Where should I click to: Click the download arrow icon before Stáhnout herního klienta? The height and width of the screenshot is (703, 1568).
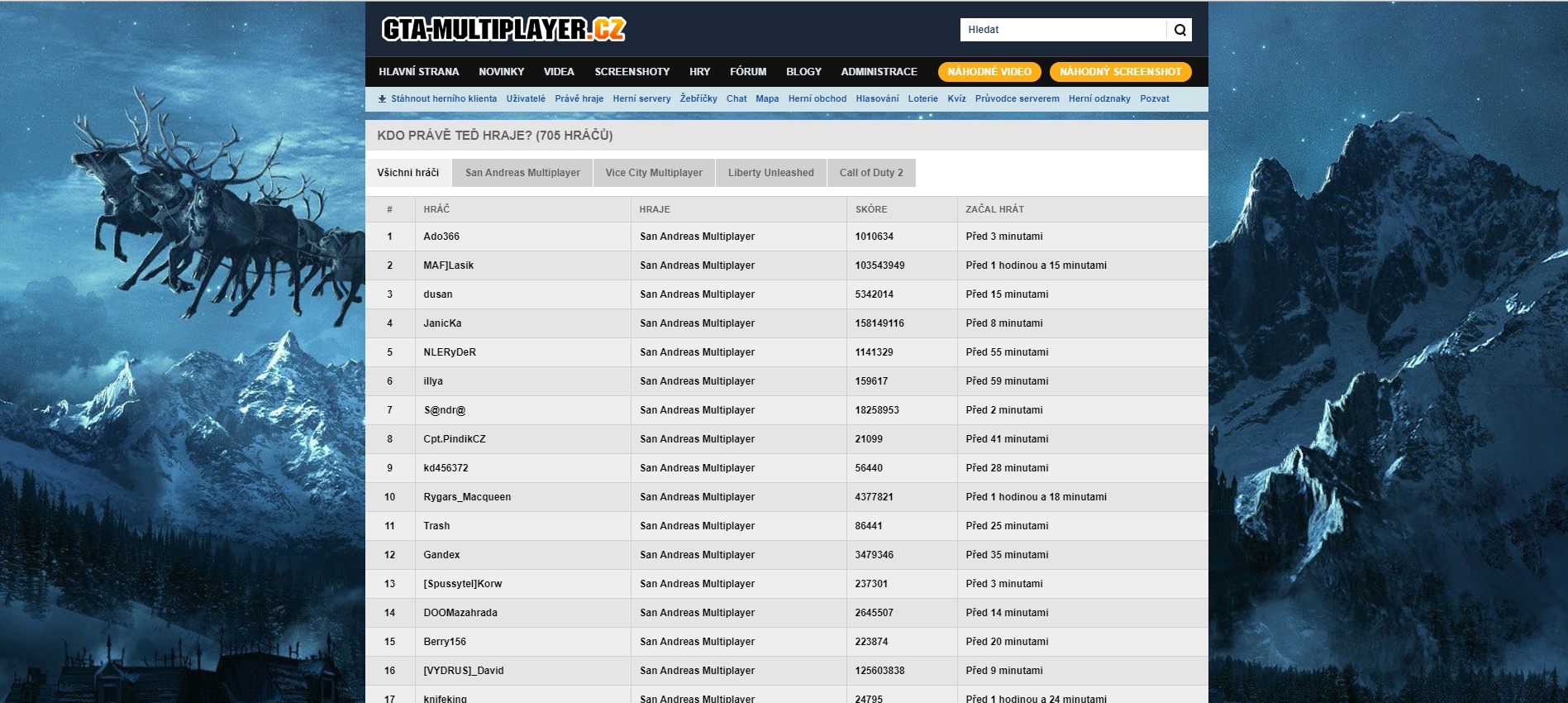(382, 98)
